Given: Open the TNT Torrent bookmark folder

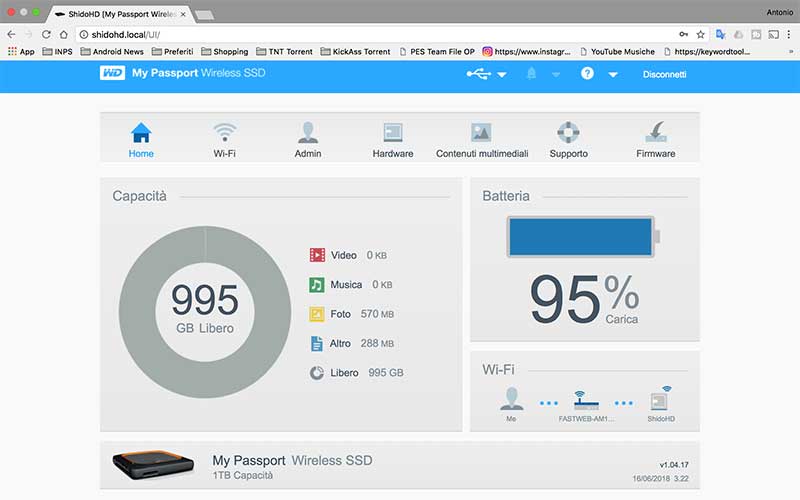Looking at the screenshot, I should click(284, 52).
